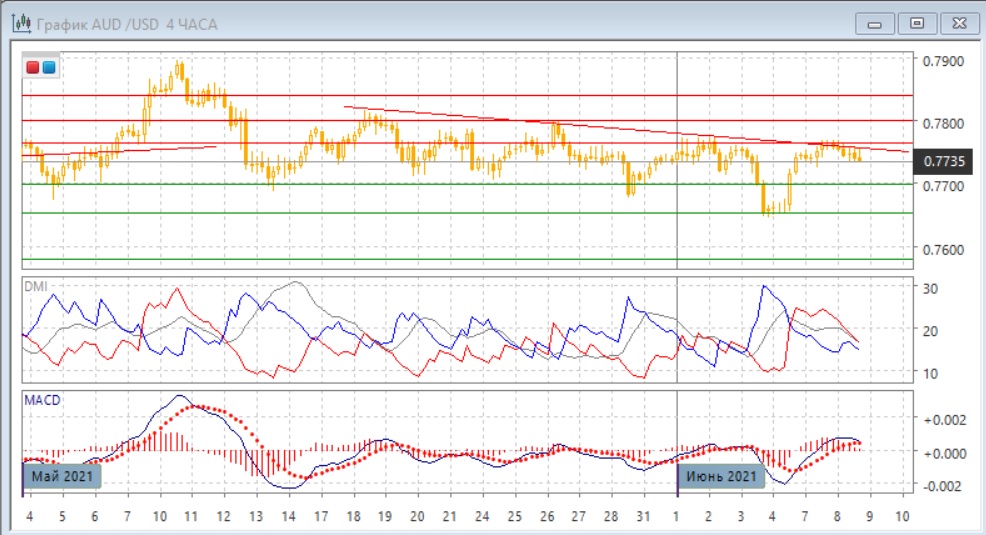Click the MACD axis value +0.002
Screen dimensions: 986x535
point(944,420)
